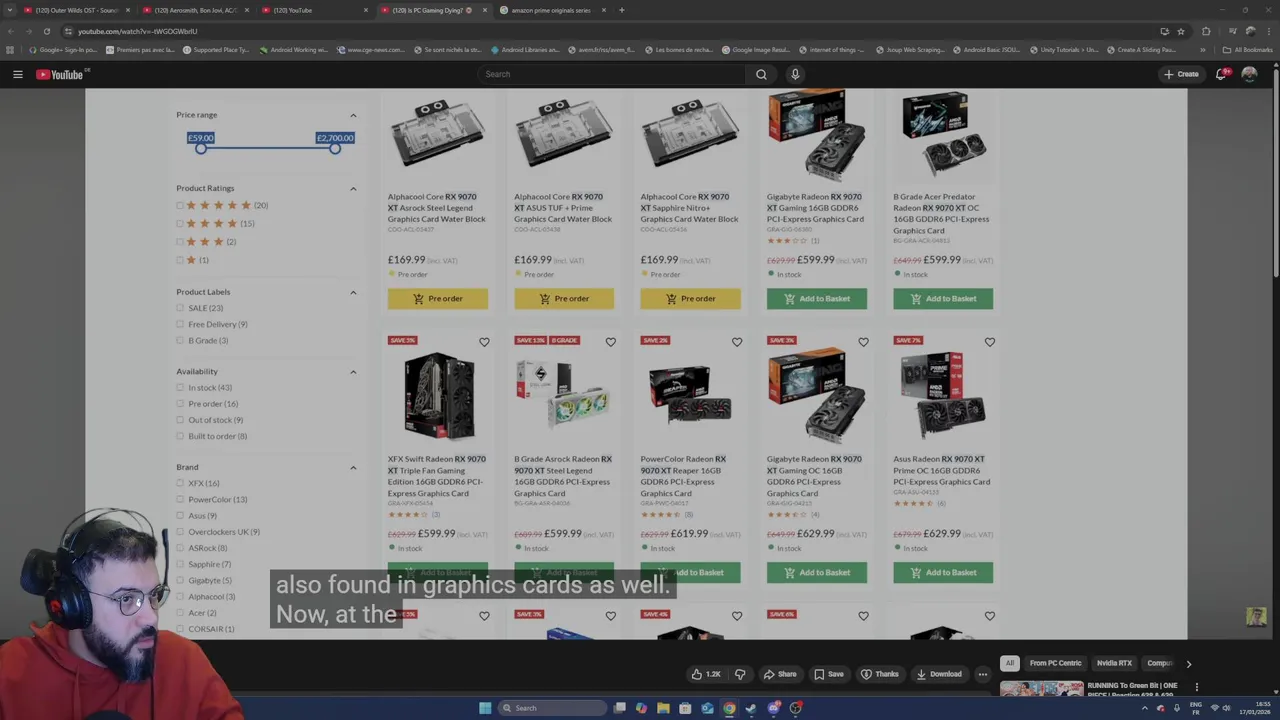Focus the YouTube search field
The height and width of the screenshot is (720, 1280).
point(612,74)
